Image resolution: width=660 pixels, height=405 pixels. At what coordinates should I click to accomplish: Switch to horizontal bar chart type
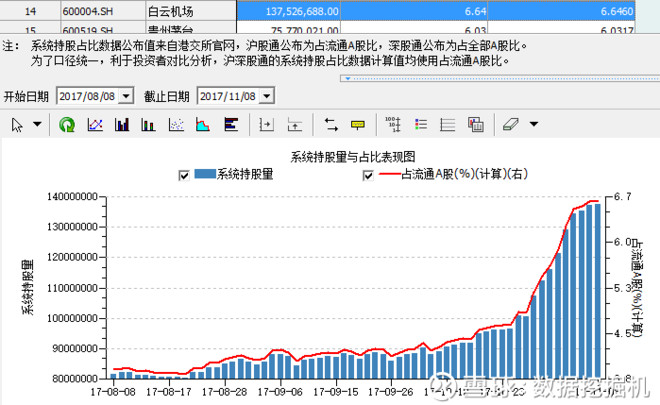(231, 125)
